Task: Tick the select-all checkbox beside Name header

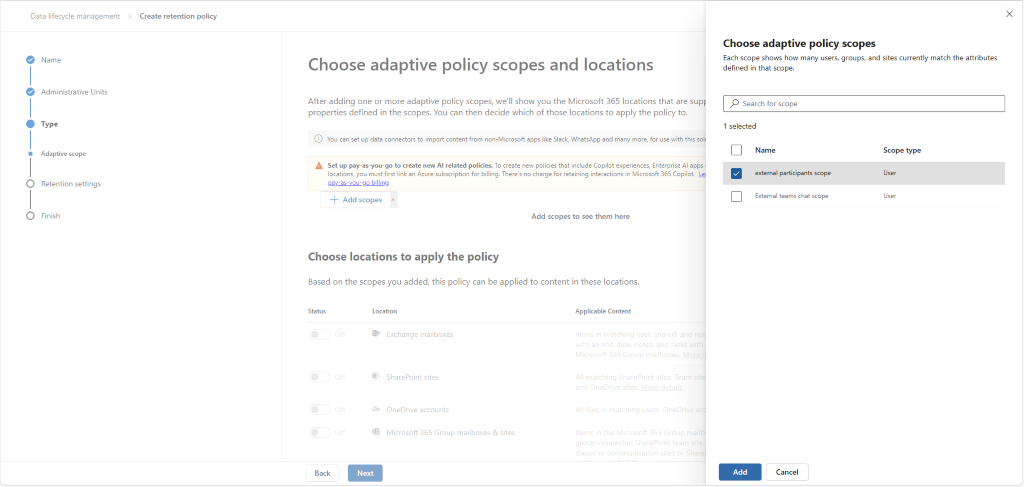Action: pos(737,150)
